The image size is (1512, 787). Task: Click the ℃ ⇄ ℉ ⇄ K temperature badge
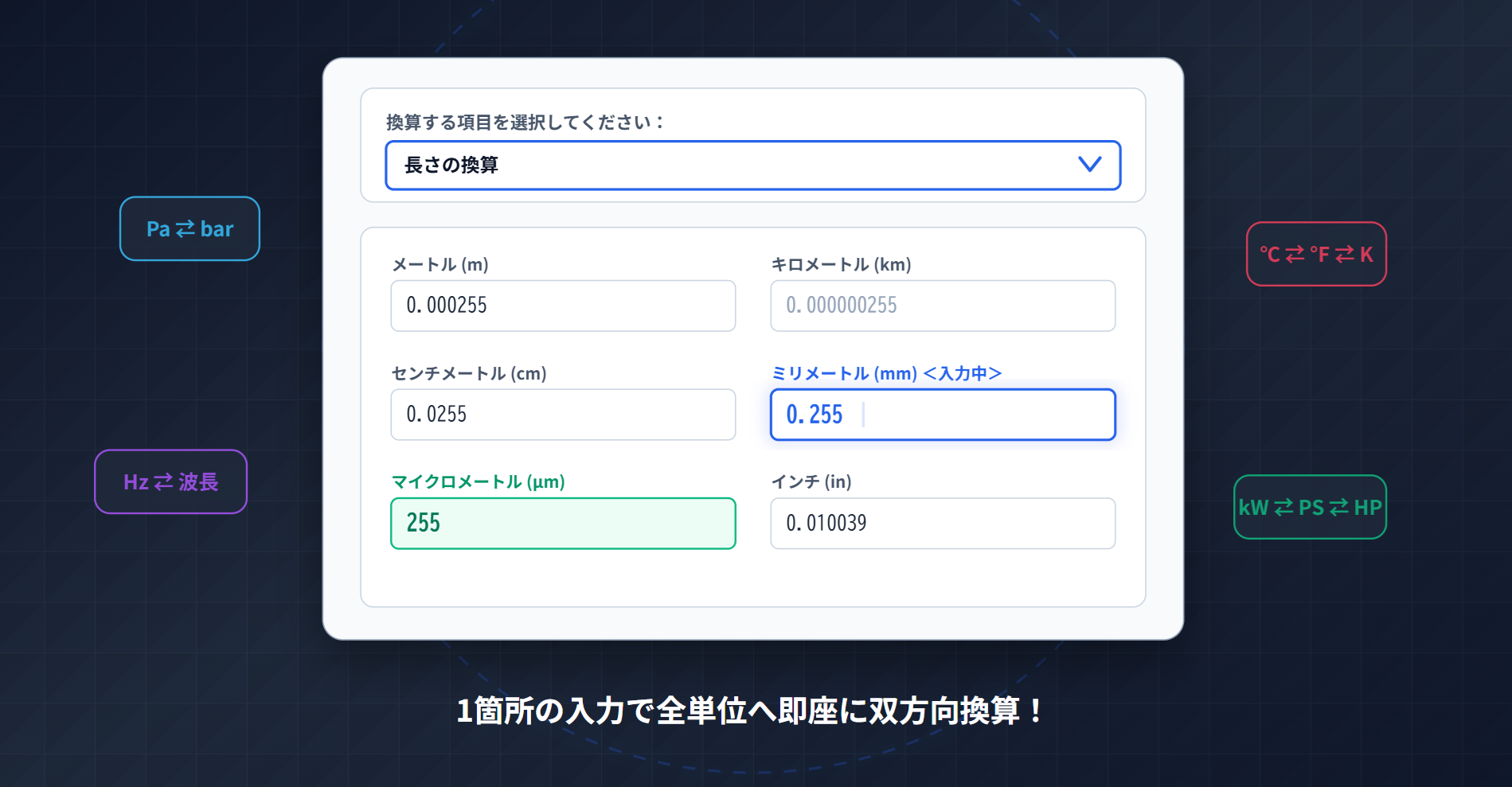click(1316, 254)
